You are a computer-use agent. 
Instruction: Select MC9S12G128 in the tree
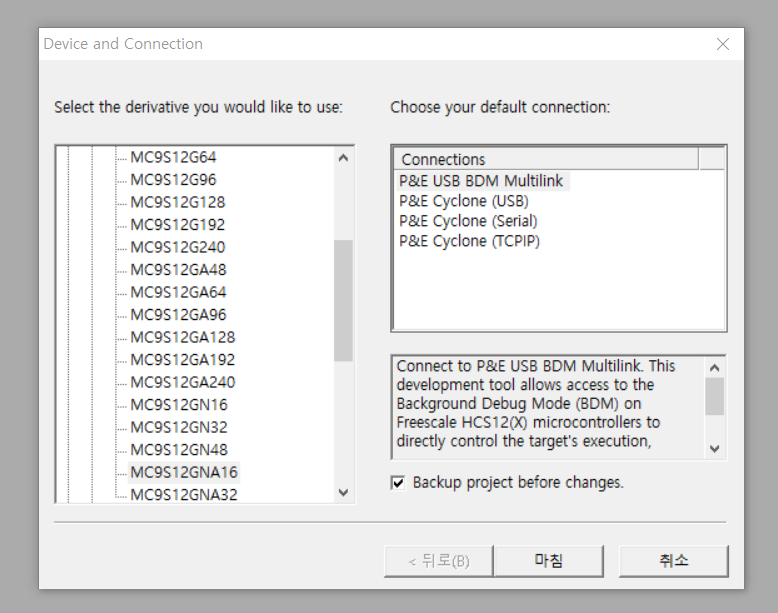click(x=178, y=202)
